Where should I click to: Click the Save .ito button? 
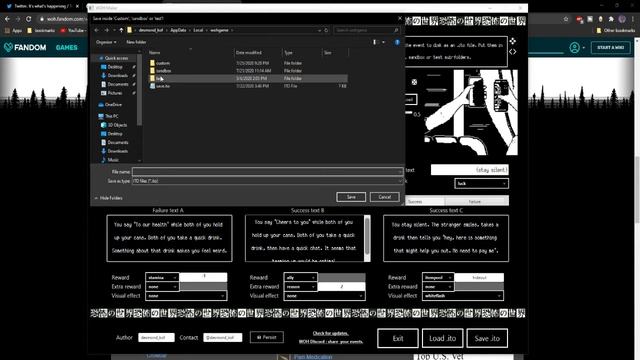tap(487, 338)
